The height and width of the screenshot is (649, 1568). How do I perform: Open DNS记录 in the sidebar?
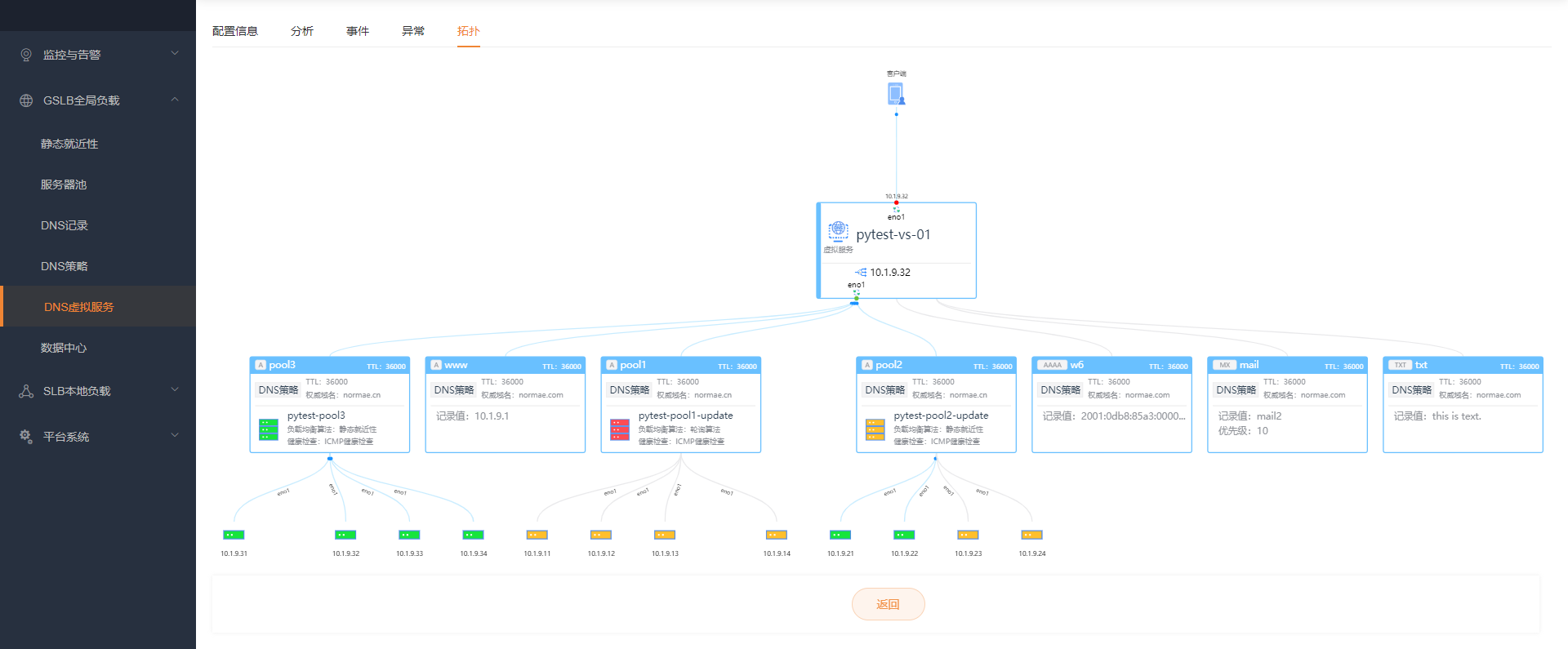click(x=65, y=225)
